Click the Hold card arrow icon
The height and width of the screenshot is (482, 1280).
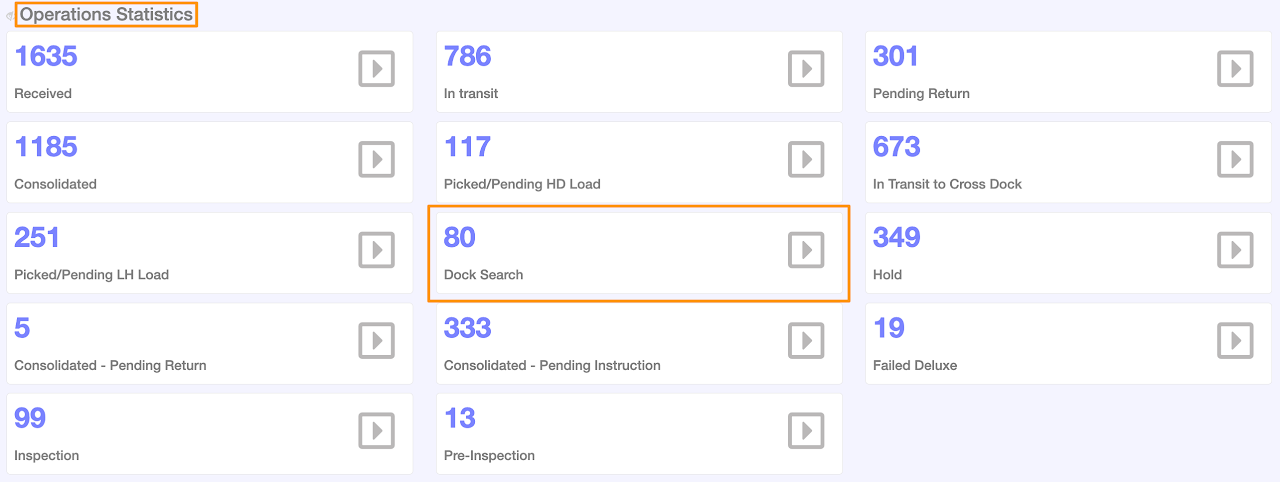[x=1235, y=250]
